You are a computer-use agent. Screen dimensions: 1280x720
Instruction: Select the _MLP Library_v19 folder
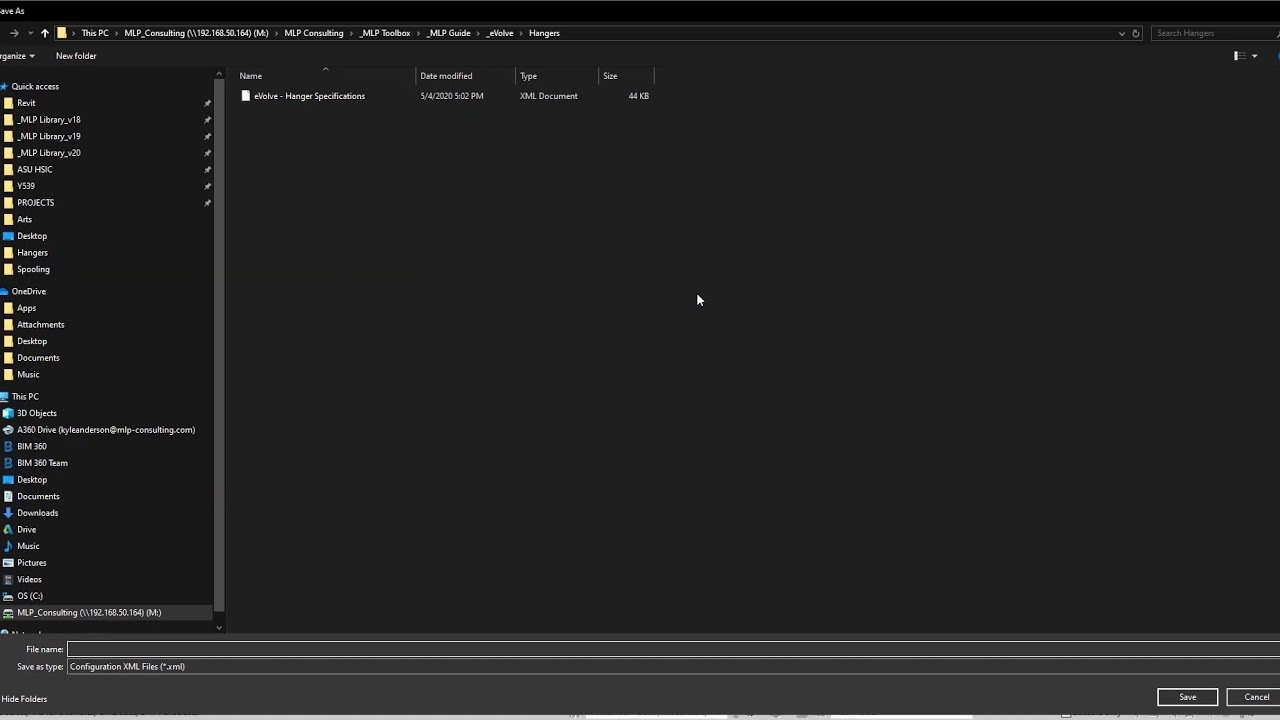point(48,136)
